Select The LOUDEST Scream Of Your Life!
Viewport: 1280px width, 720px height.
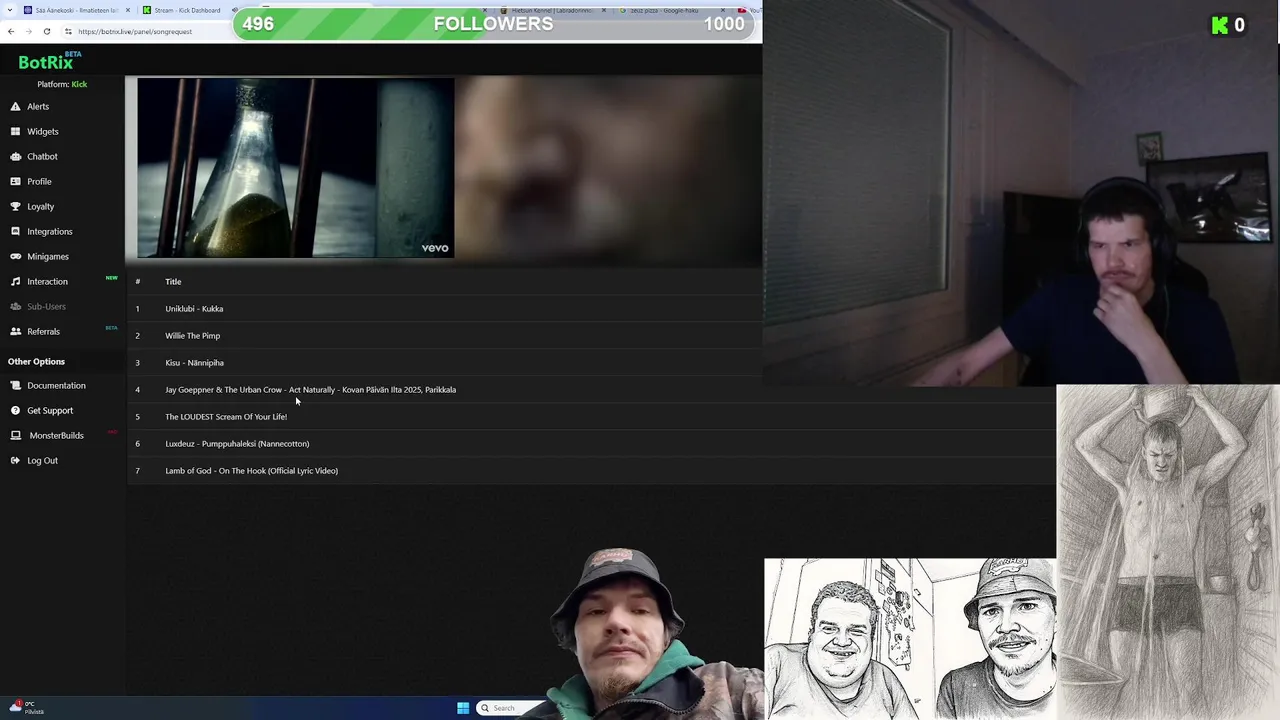point(226,416)
